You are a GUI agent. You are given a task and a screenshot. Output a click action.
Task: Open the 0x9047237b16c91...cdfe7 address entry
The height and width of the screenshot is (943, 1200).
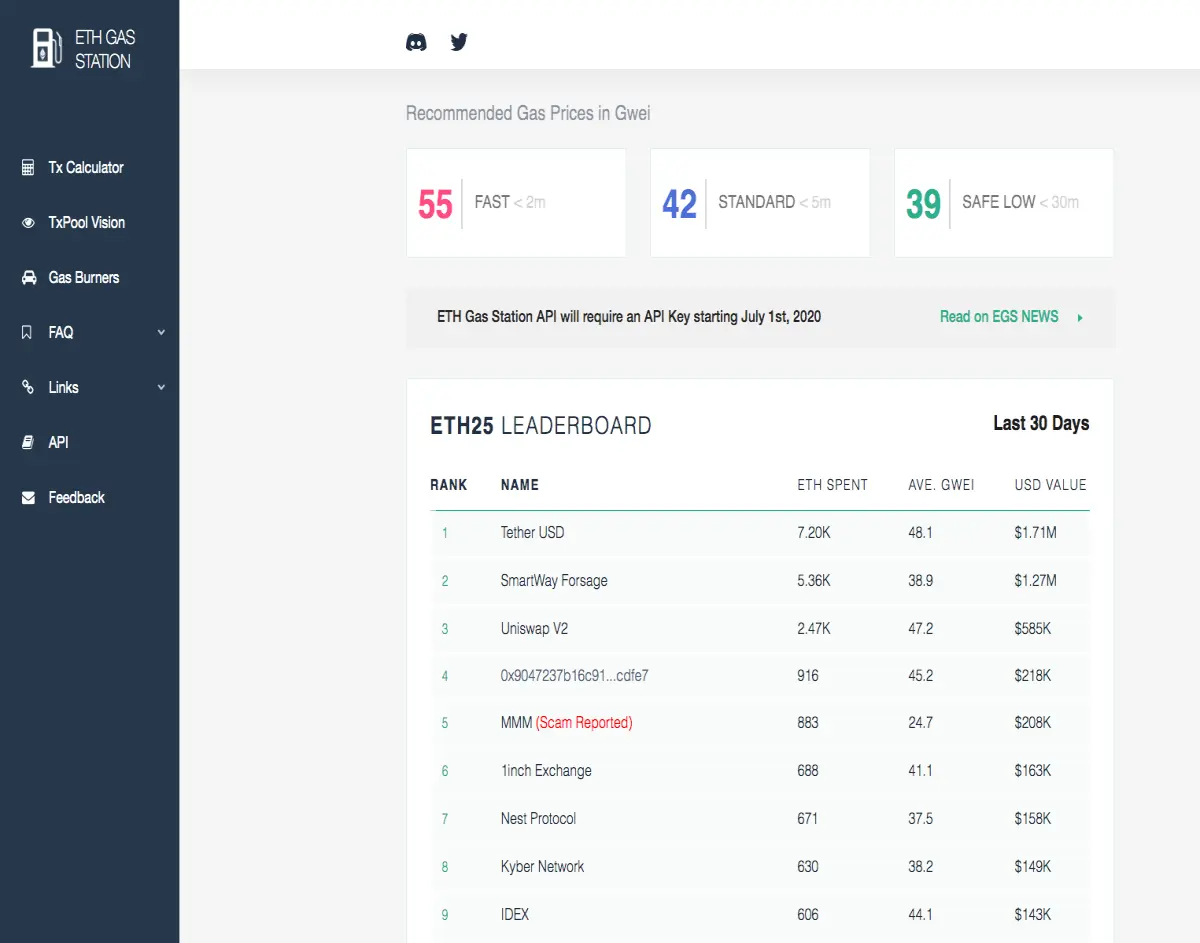[x=575, y=676]
